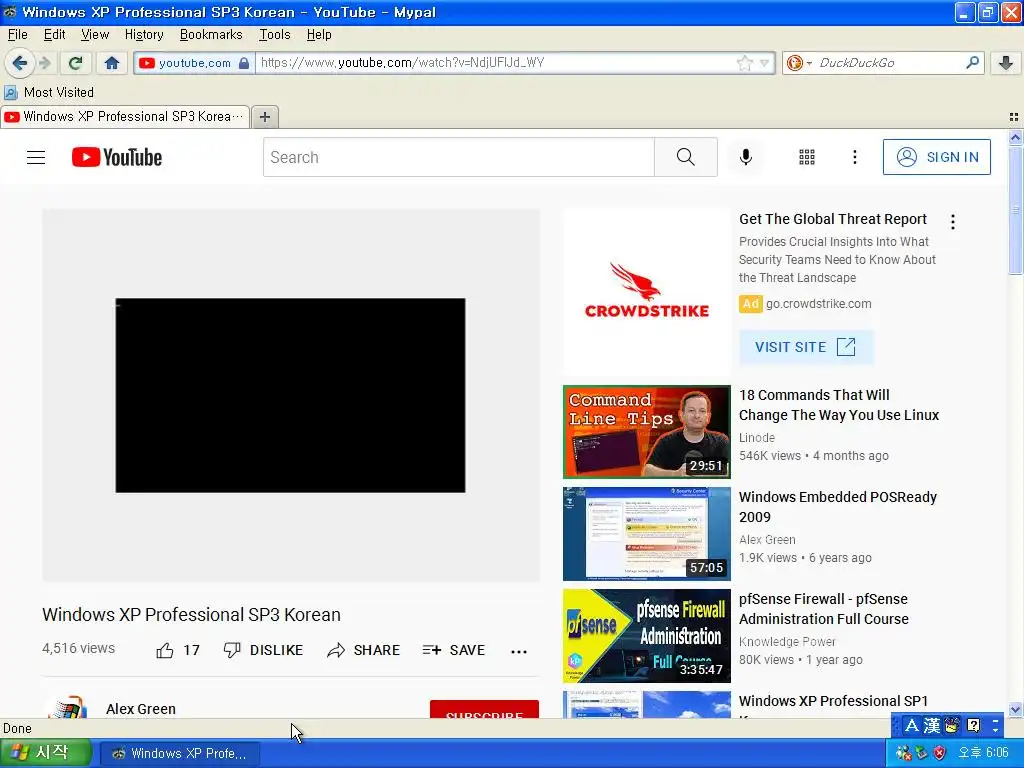Open YouTube settings three-dot menu
Screen dimensions: 1024x768
(x=855, y=157)
